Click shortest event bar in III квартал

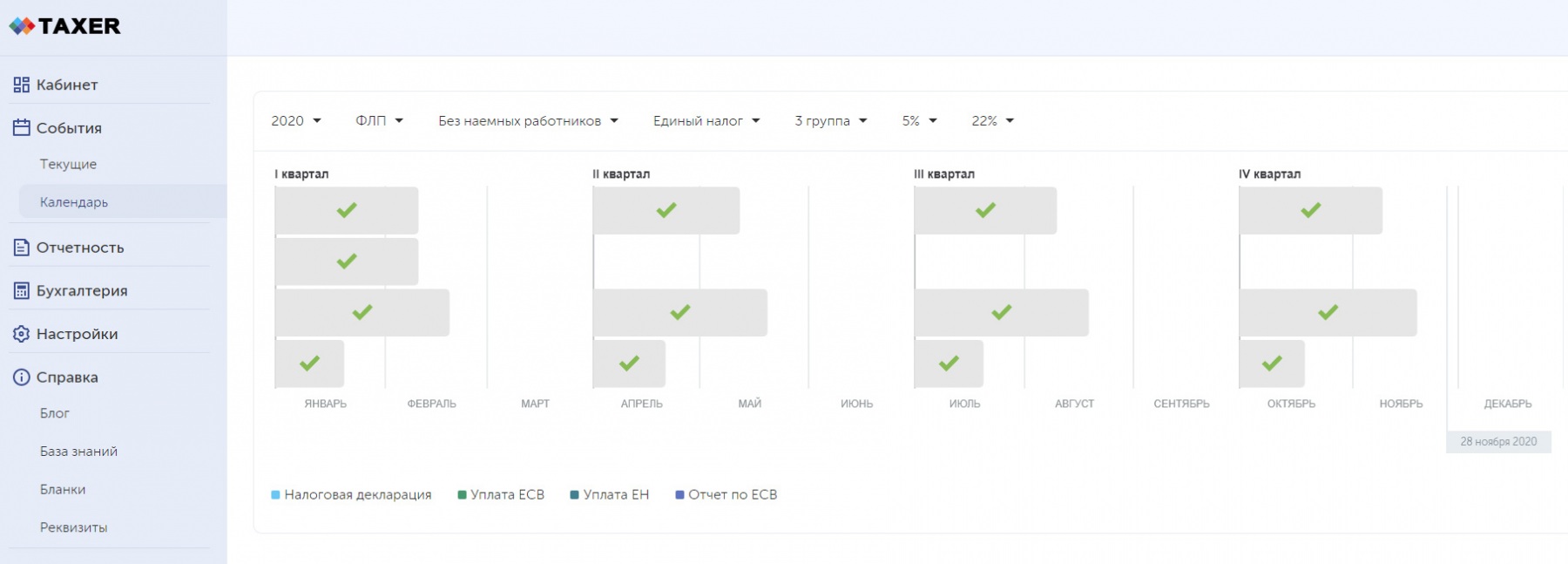click(x=949, y=364)
